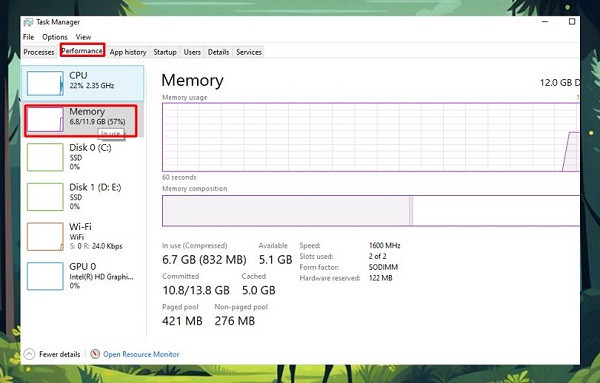Click the Intel(R) HD Graphics text
This screenshot has height=383, width=600.
(x=101, y=277)
